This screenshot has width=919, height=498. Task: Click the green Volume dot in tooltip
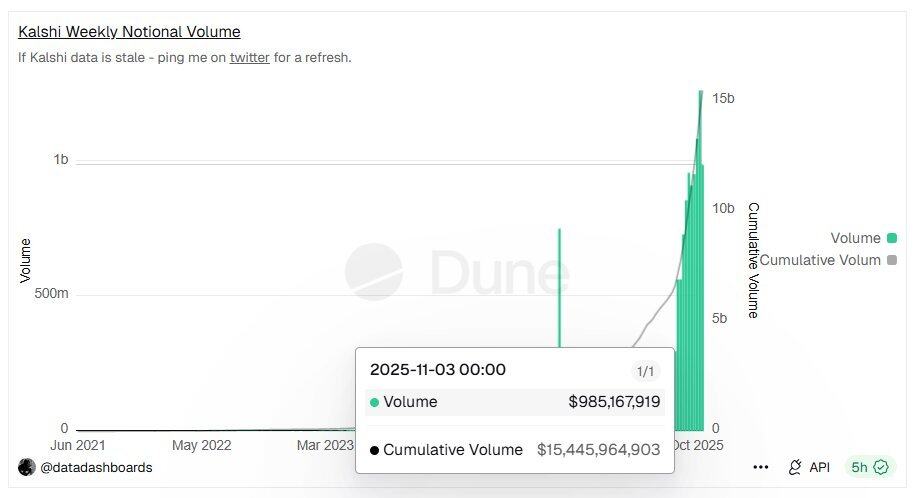coord(374,402)
